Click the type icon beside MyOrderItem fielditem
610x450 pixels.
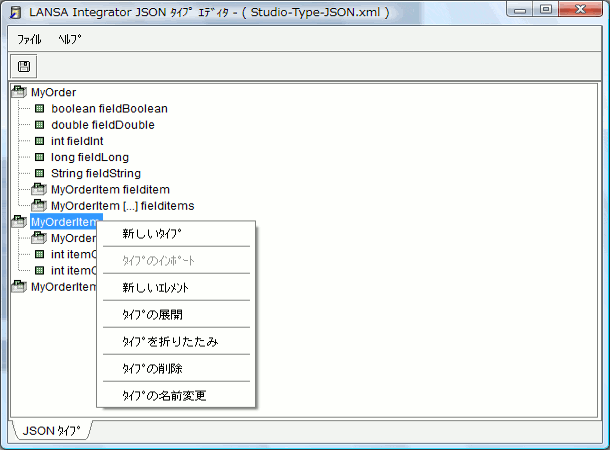(39, 189)
